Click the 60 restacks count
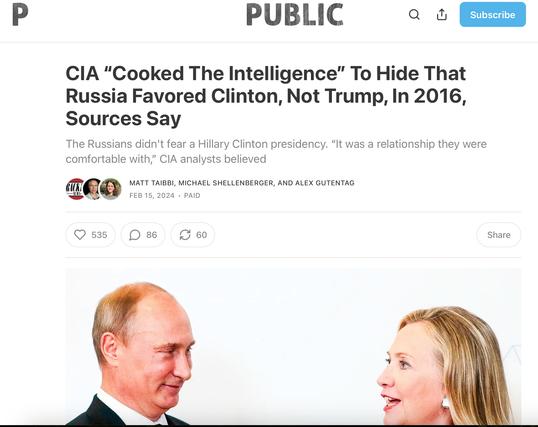Screen dimensions: 538x427 click(x=201, y=235)
